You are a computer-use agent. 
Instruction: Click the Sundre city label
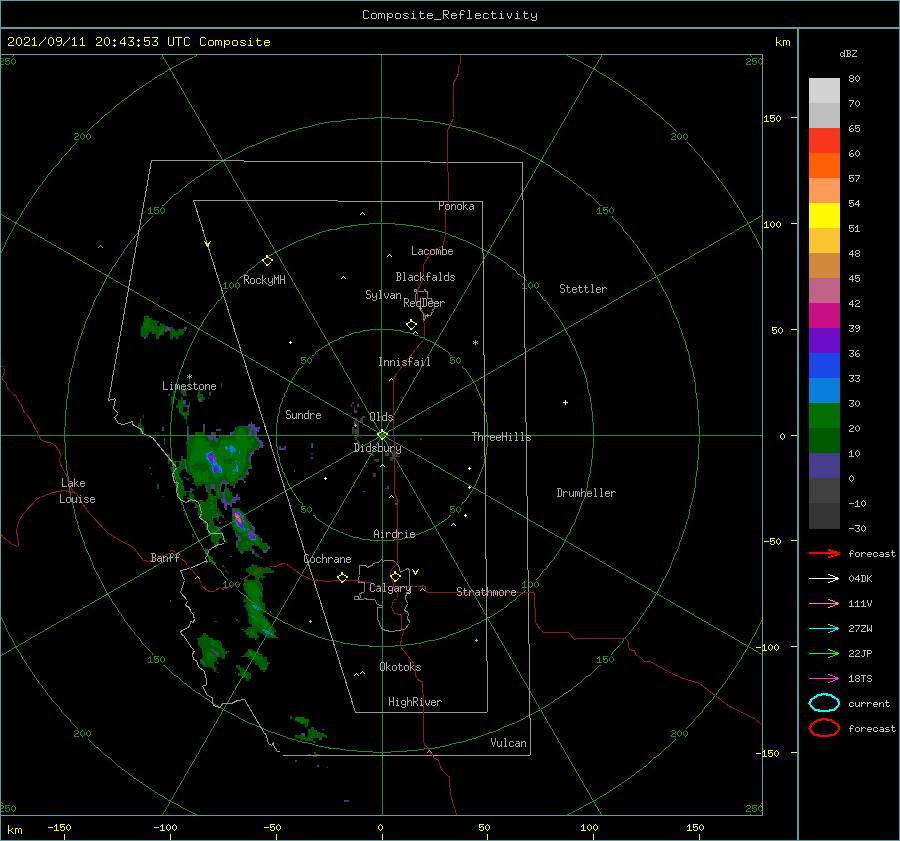pos(303,415)
